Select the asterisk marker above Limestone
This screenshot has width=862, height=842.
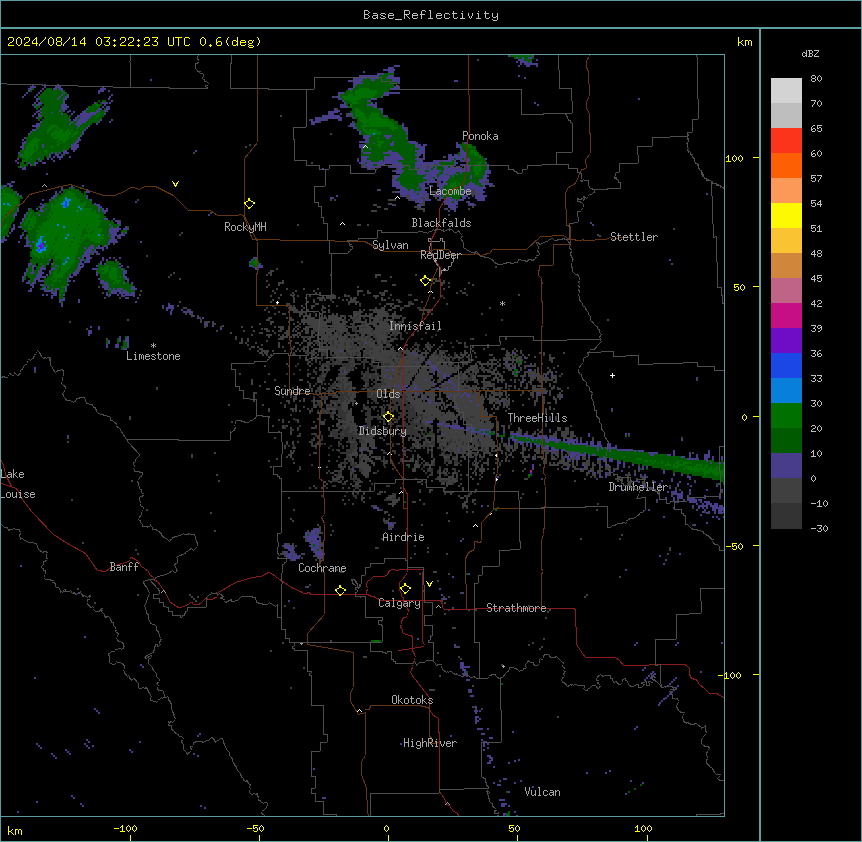153,346
